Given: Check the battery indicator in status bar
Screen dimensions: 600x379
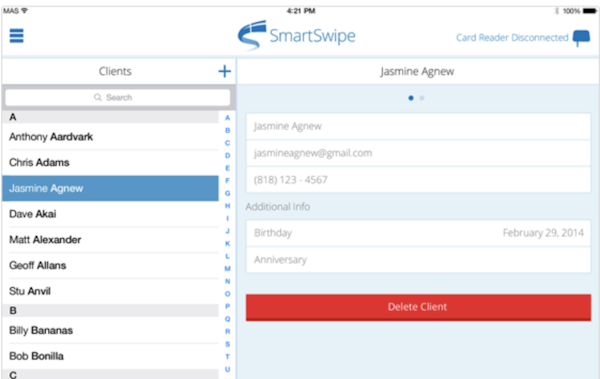Looking at the screenshot, I should pos(589,11).
